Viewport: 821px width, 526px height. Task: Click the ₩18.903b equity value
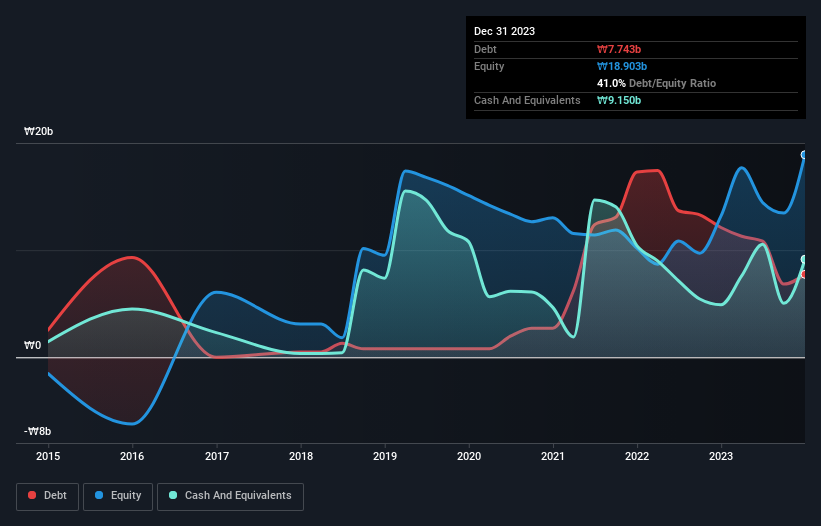pyautogui.click(x=622, y=66)
